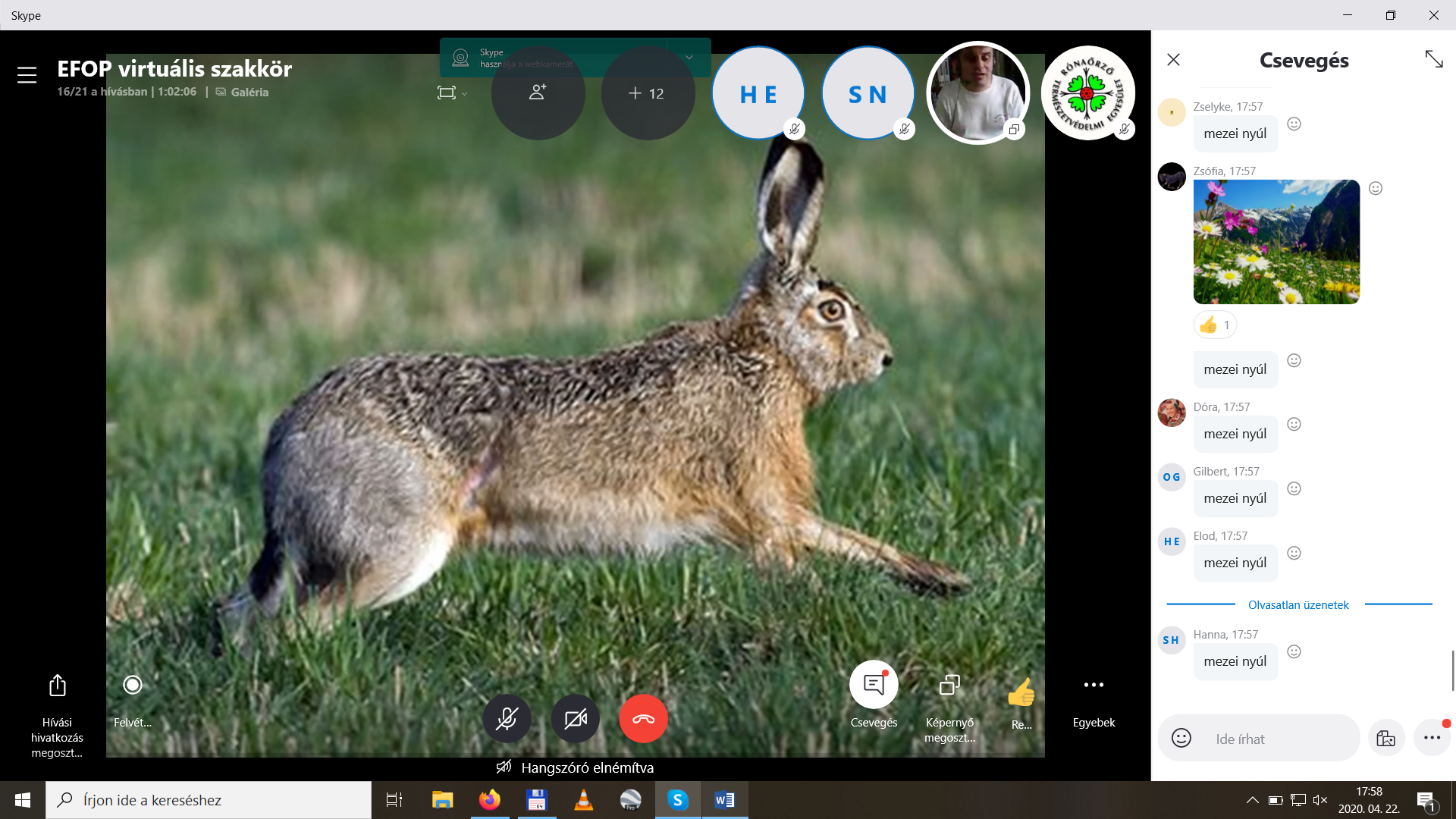React to Gilbert's mezei nyúl message

[1294, 488]
